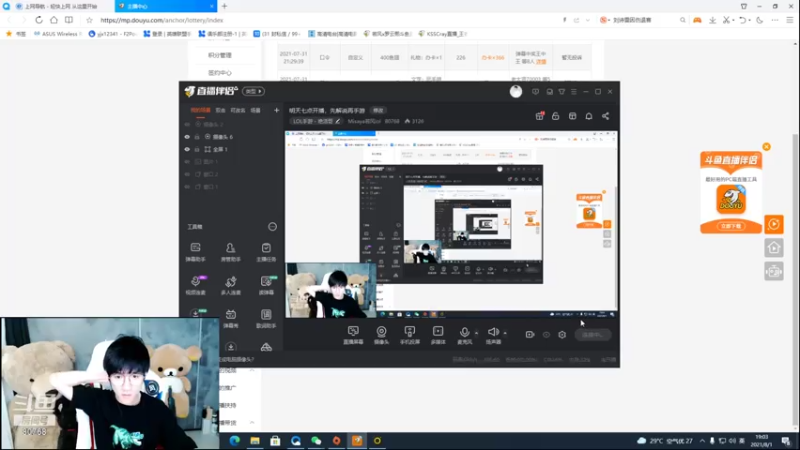Add camera source in bottom toolbar
Viewport: 800px width, 450px height.
pos(381,335)
